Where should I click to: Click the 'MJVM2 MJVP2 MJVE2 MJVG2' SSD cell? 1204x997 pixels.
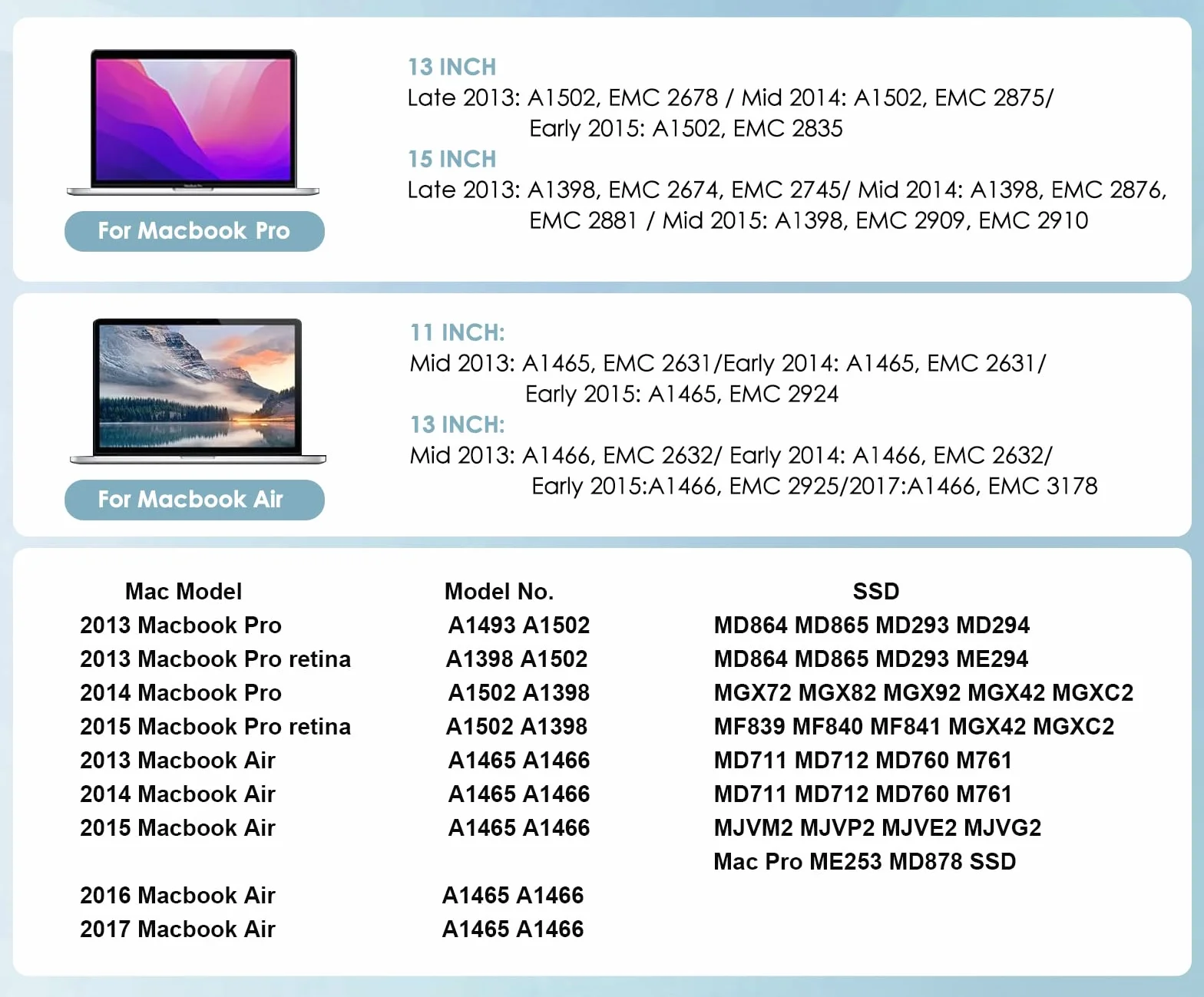coord(878,827)
